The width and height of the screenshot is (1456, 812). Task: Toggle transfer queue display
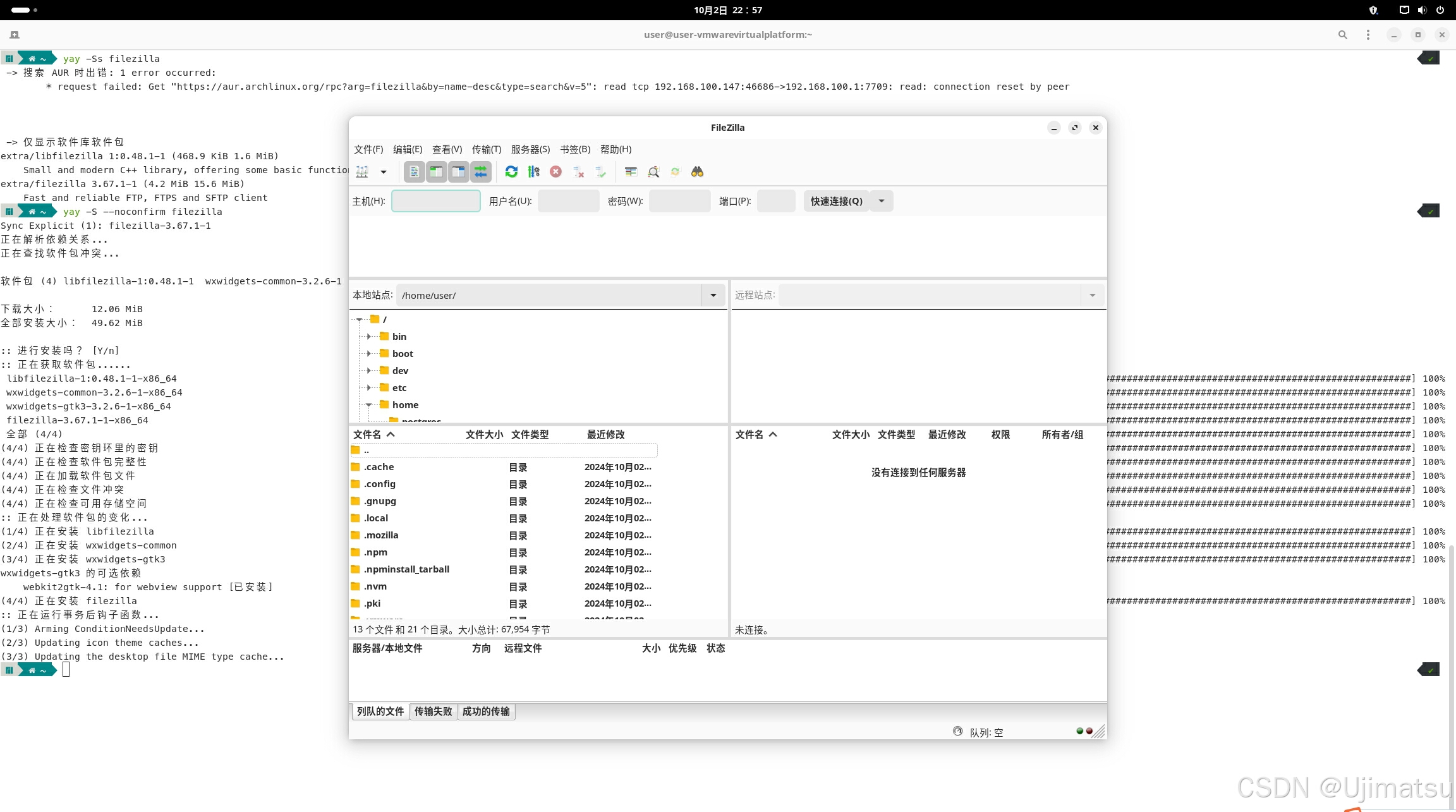[x=480, y=172]
